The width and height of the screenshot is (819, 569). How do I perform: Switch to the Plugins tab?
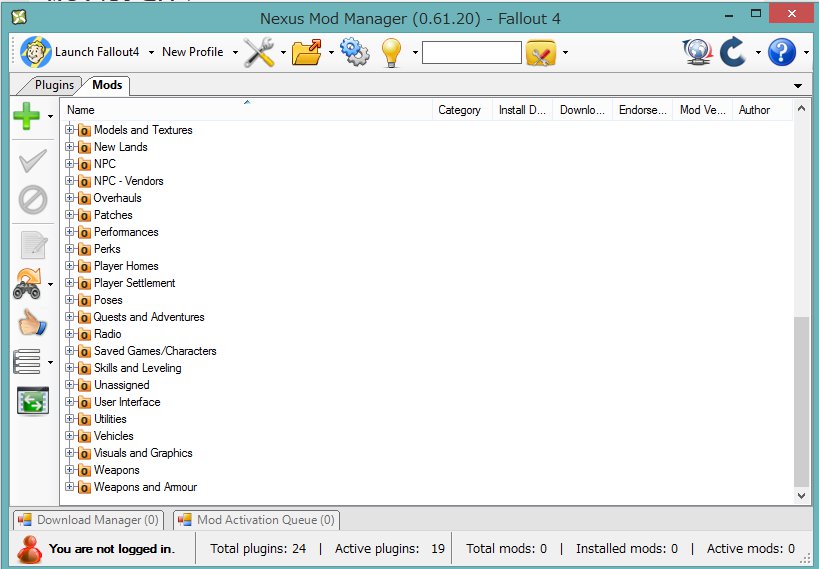(54, 85)
